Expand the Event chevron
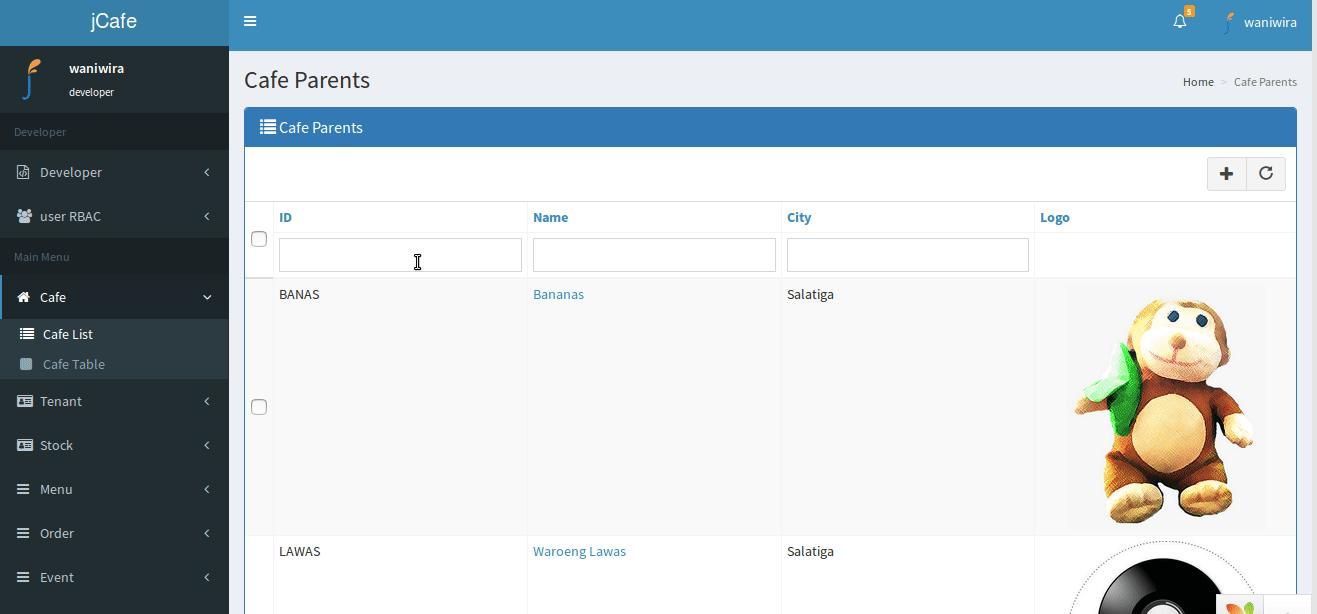The height and width of the screenshot is (614, 1317). coord(207,577)
